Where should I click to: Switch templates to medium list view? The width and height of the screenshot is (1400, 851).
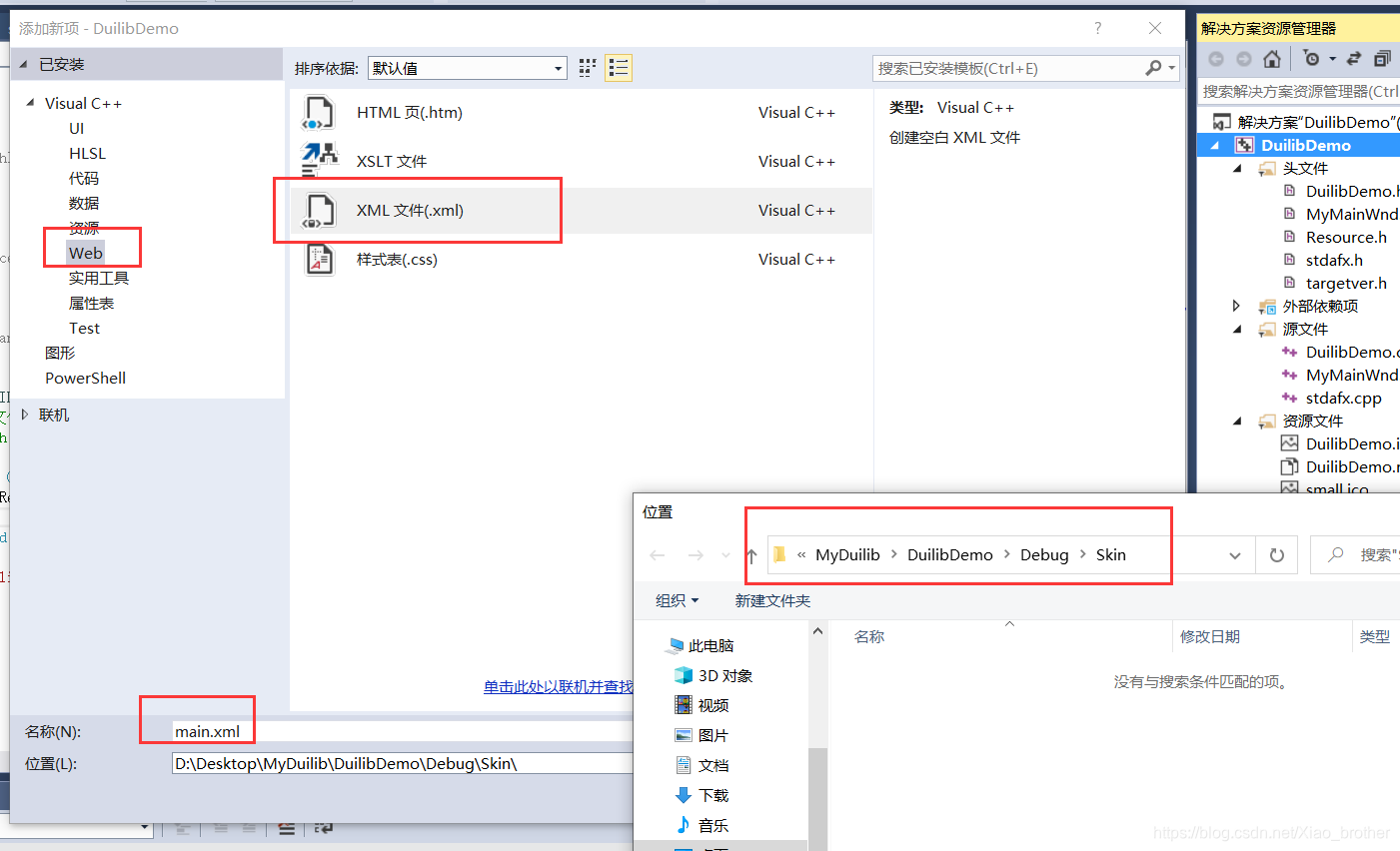point(619,68)
